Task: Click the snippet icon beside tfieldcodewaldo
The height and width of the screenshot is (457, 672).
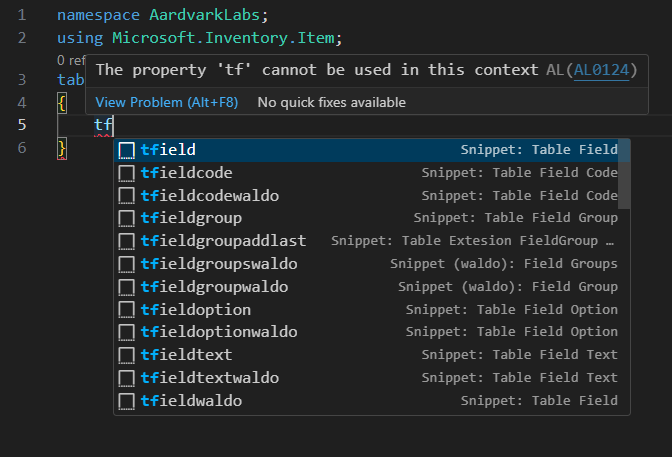Action: coord(127,196)
